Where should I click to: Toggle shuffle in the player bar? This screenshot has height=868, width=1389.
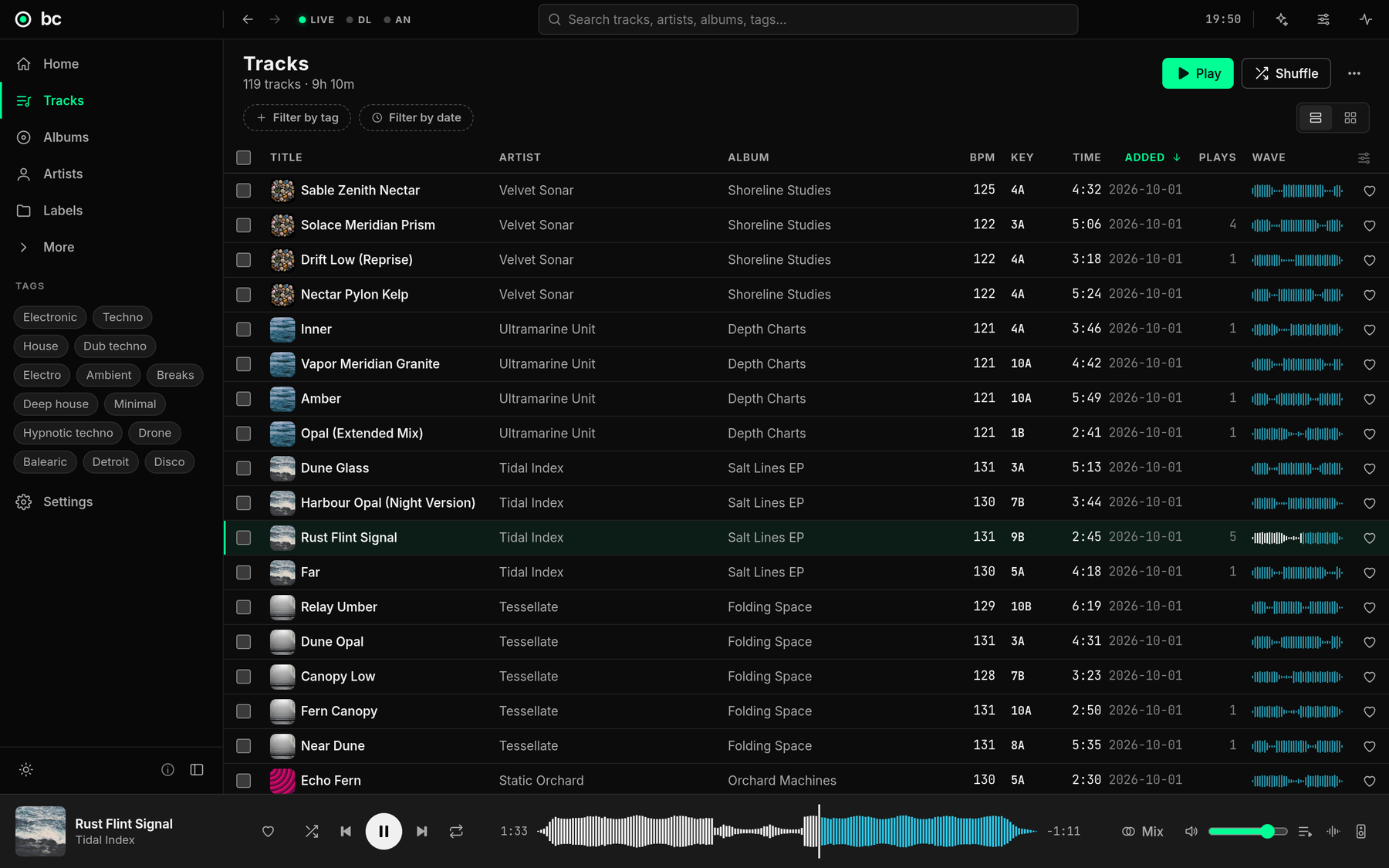[x=312, y=831]
